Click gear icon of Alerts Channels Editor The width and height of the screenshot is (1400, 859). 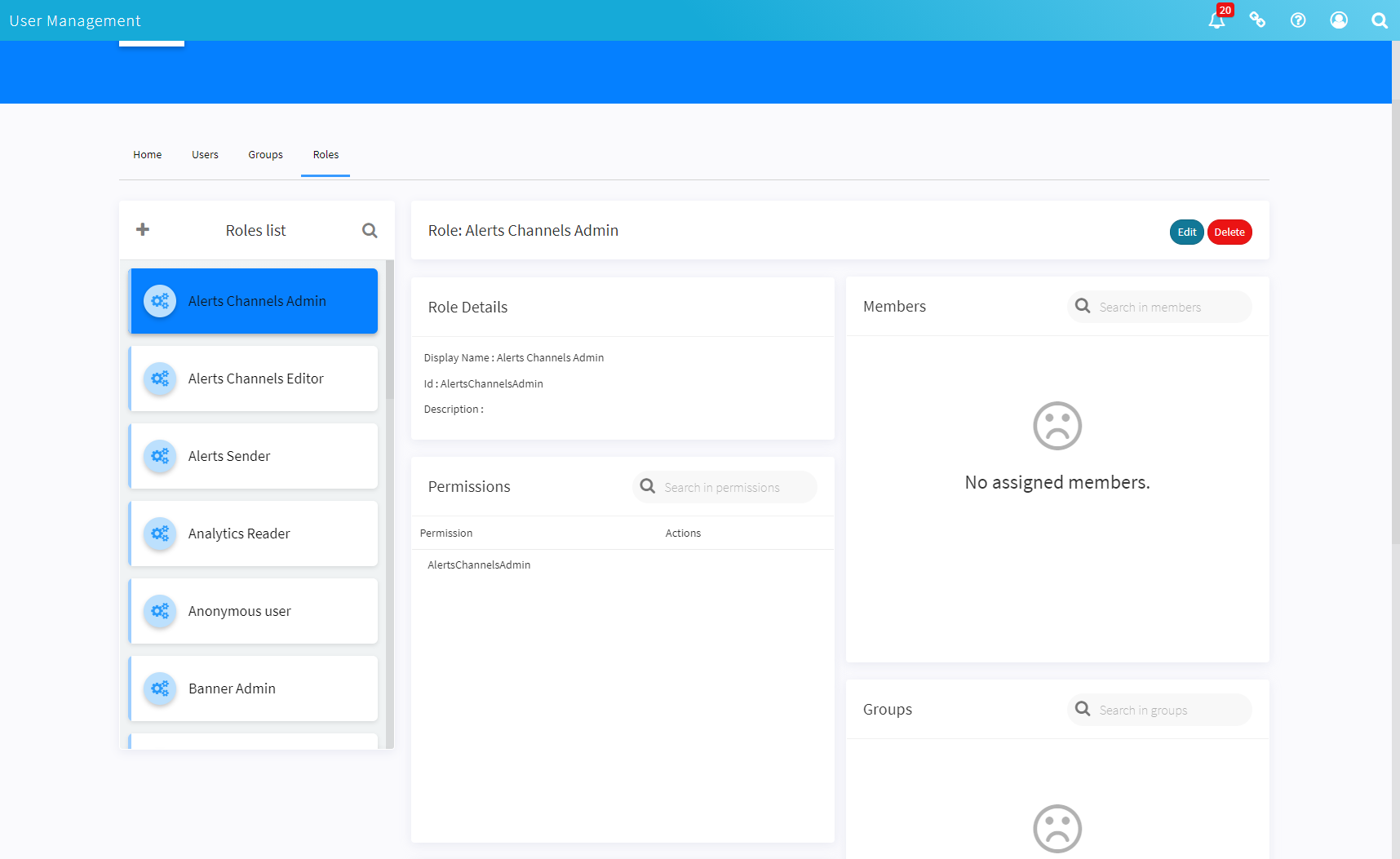[160, 379]
